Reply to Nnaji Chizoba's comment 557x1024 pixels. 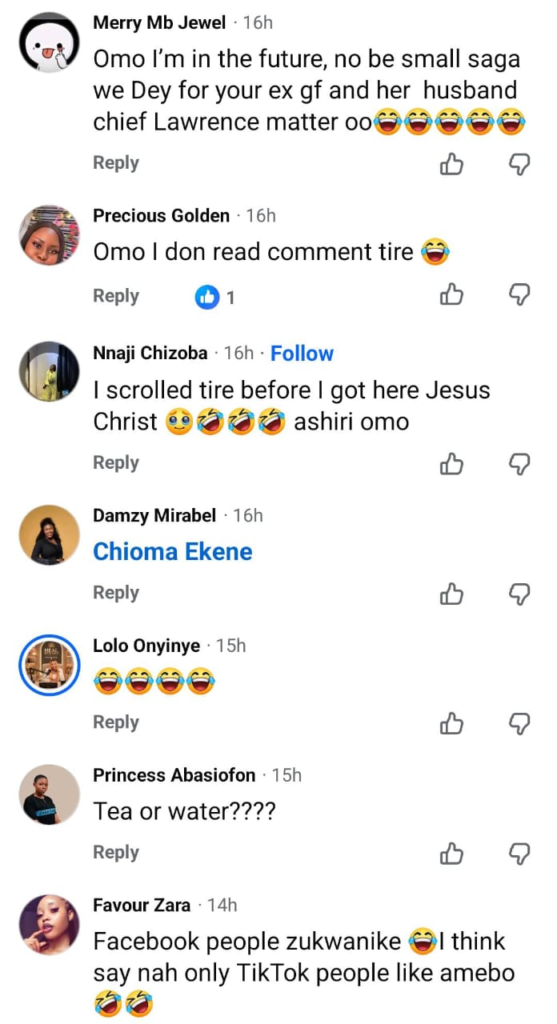(x=116, y=462)
